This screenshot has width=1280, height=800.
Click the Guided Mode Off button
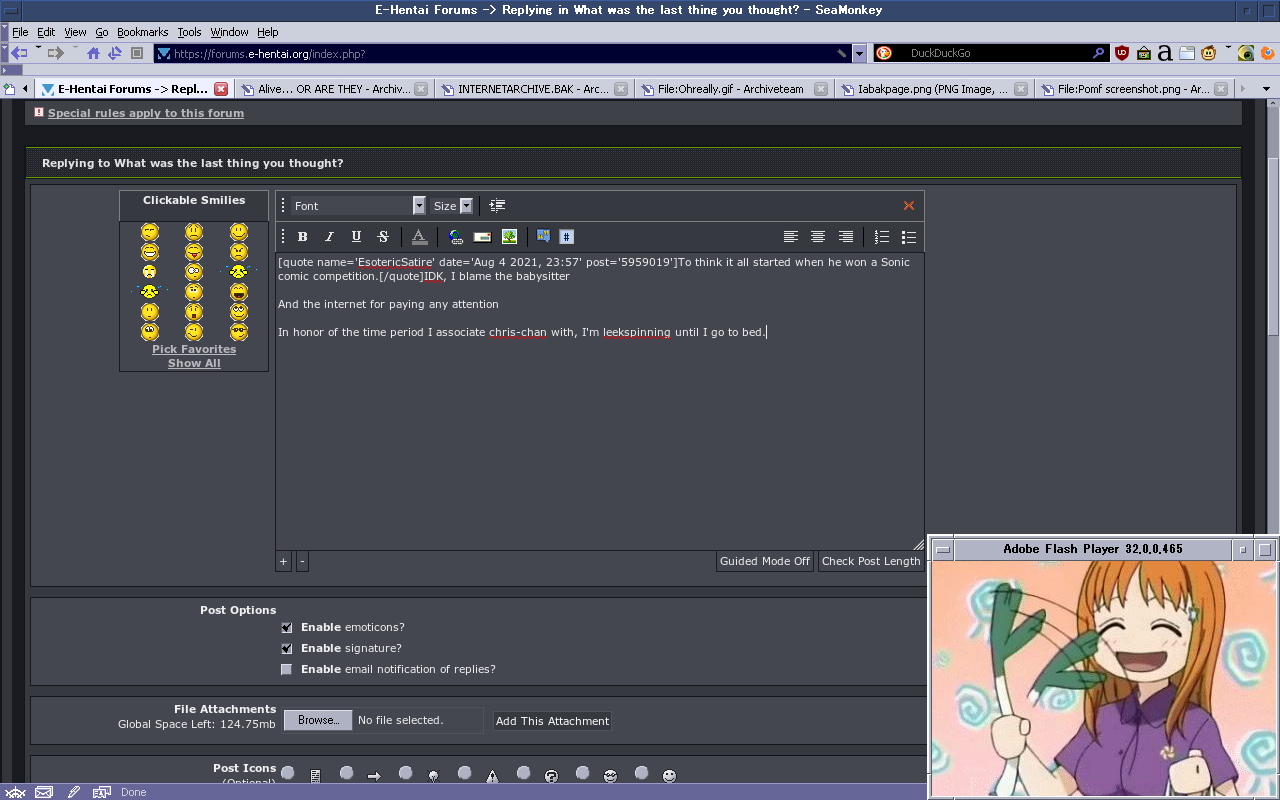765,562
